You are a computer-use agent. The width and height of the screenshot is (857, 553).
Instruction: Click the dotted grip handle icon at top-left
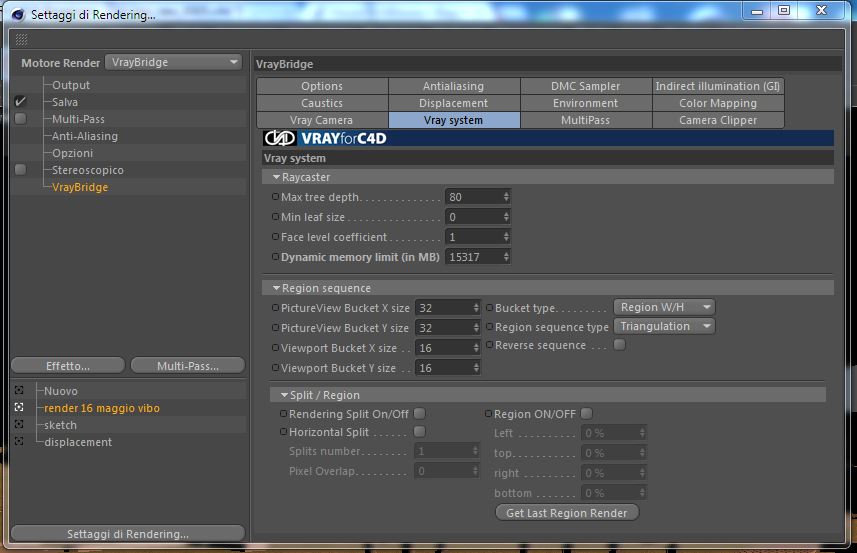click(x=21, y=39)
